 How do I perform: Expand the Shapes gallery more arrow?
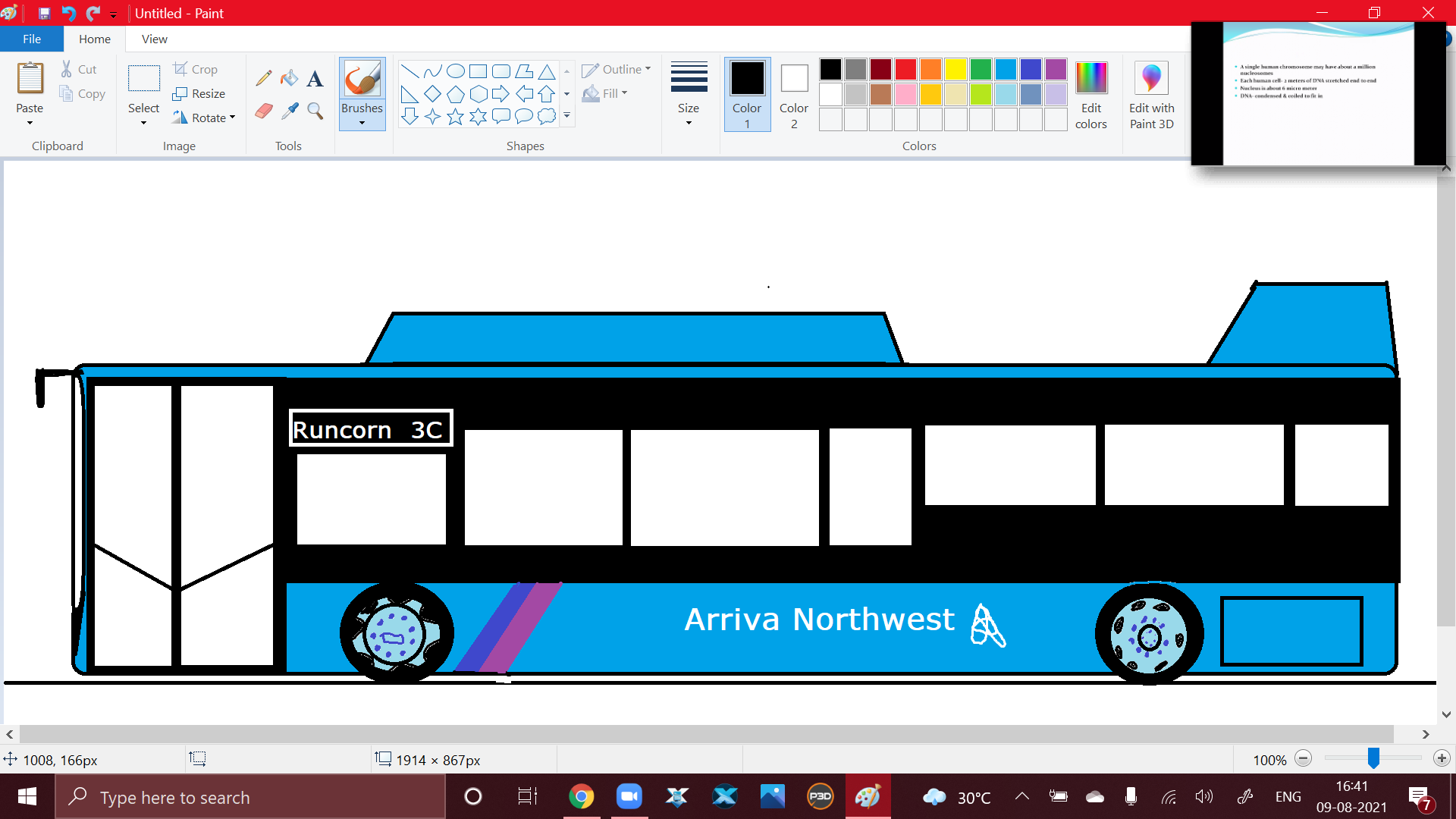(x=566, y=116)
